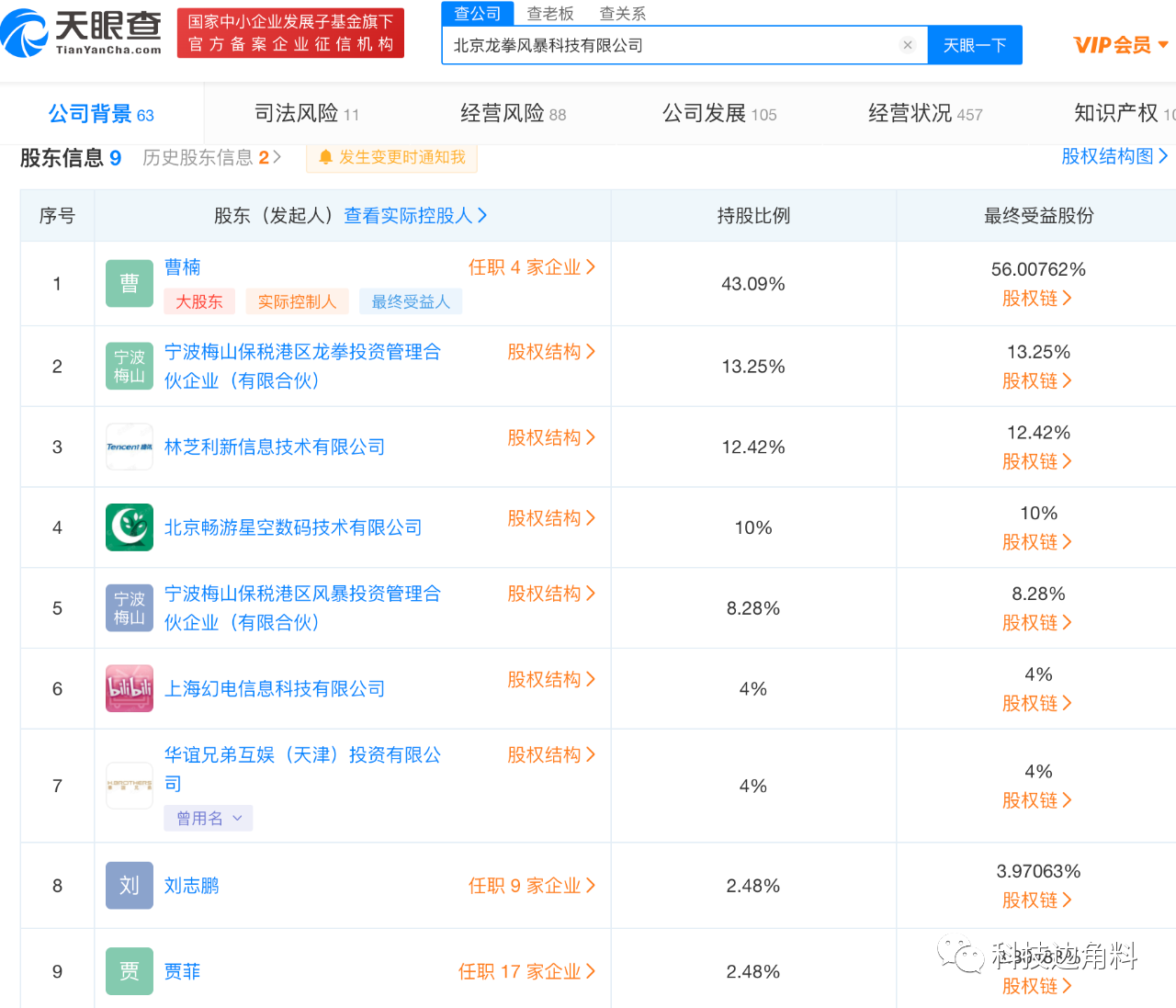Screen dimensions: 1176x1008
Task: Click the Tencent logo beside 林芝利新信息技术有限公司
Action: 129,447
